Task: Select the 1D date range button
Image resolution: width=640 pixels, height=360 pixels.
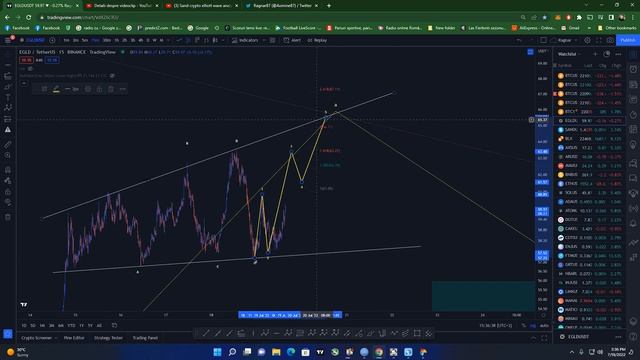Action: [x=24, y=325]
